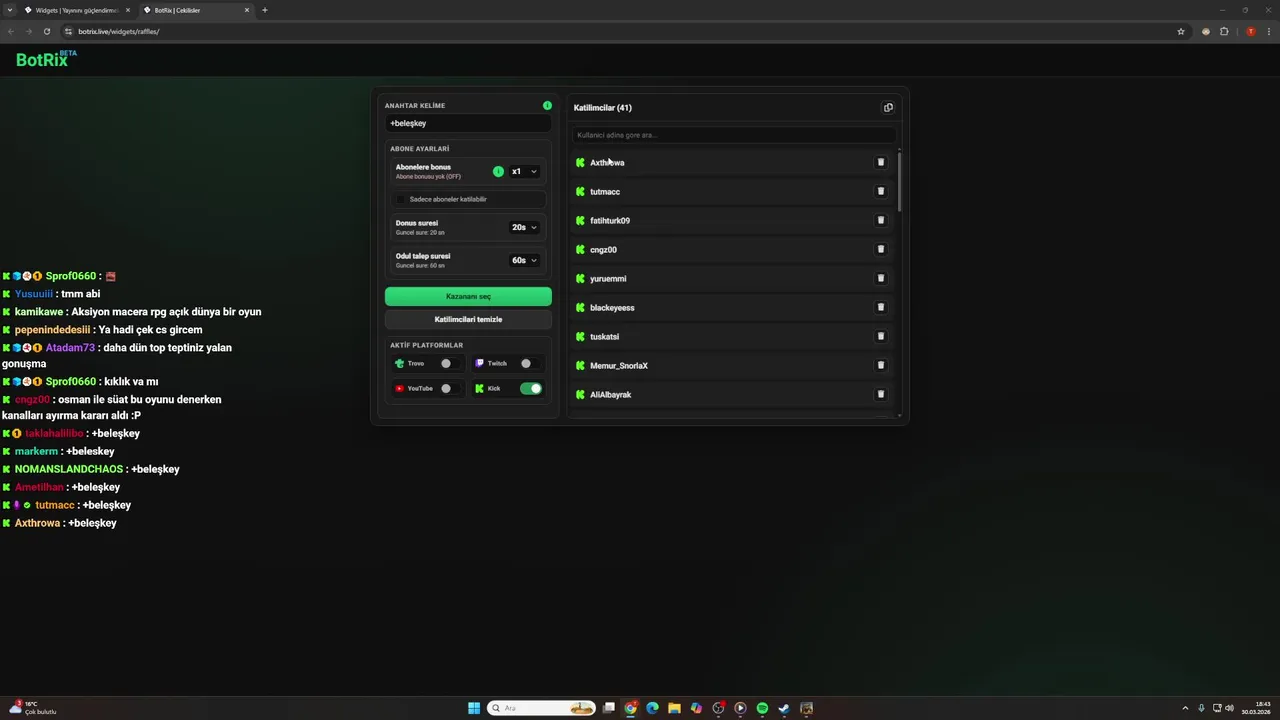Open Chrome extensions puzzle icon
1280x720 pixels.
tap(1224, 31)
